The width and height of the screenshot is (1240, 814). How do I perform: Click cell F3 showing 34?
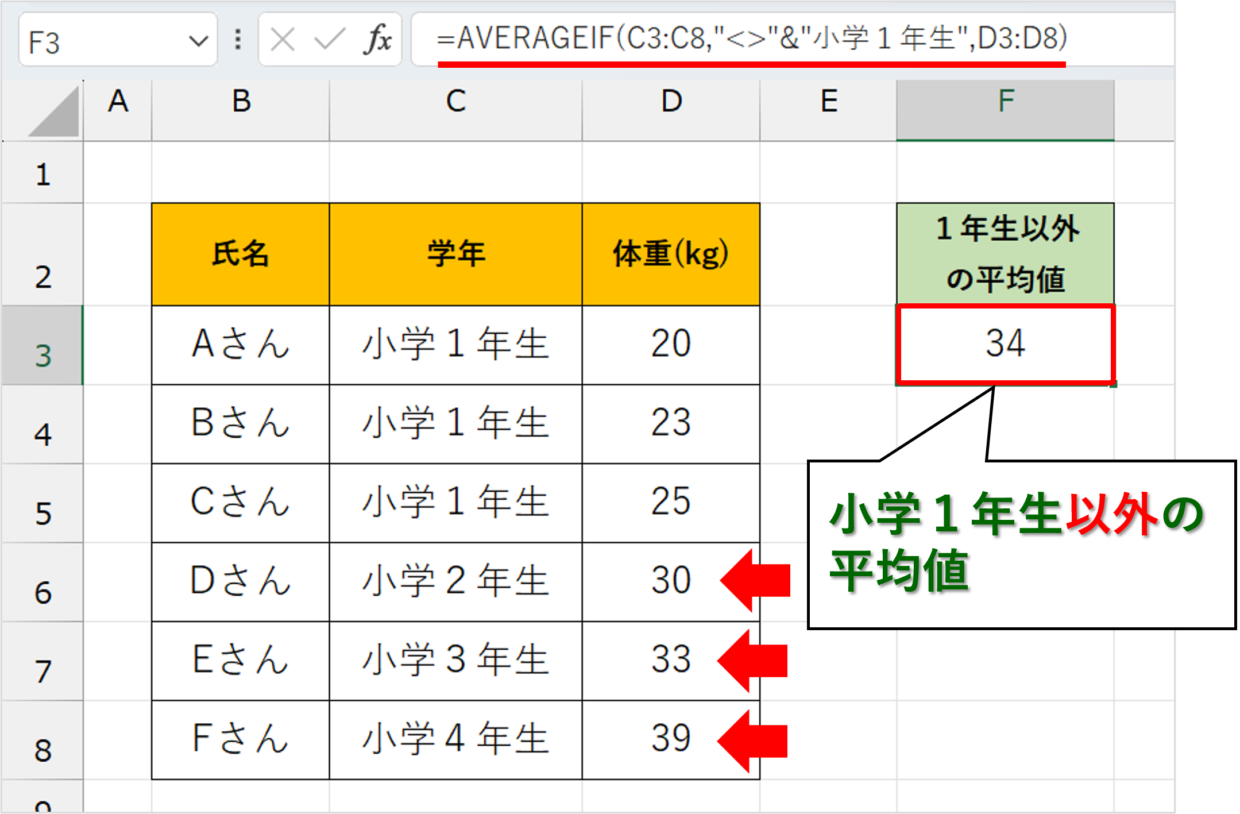click(x=1005, y=344)
